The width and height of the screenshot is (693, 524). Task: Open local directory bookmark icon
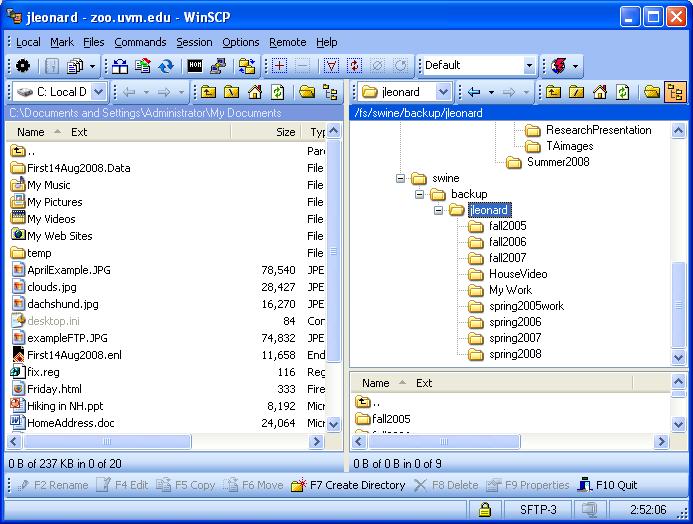coord(307,92)
